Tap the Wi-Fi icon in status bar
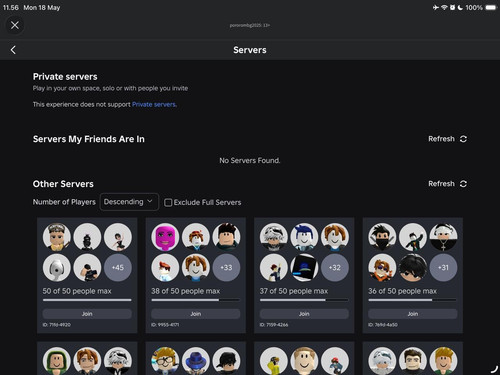 click(x=444, y=7)
